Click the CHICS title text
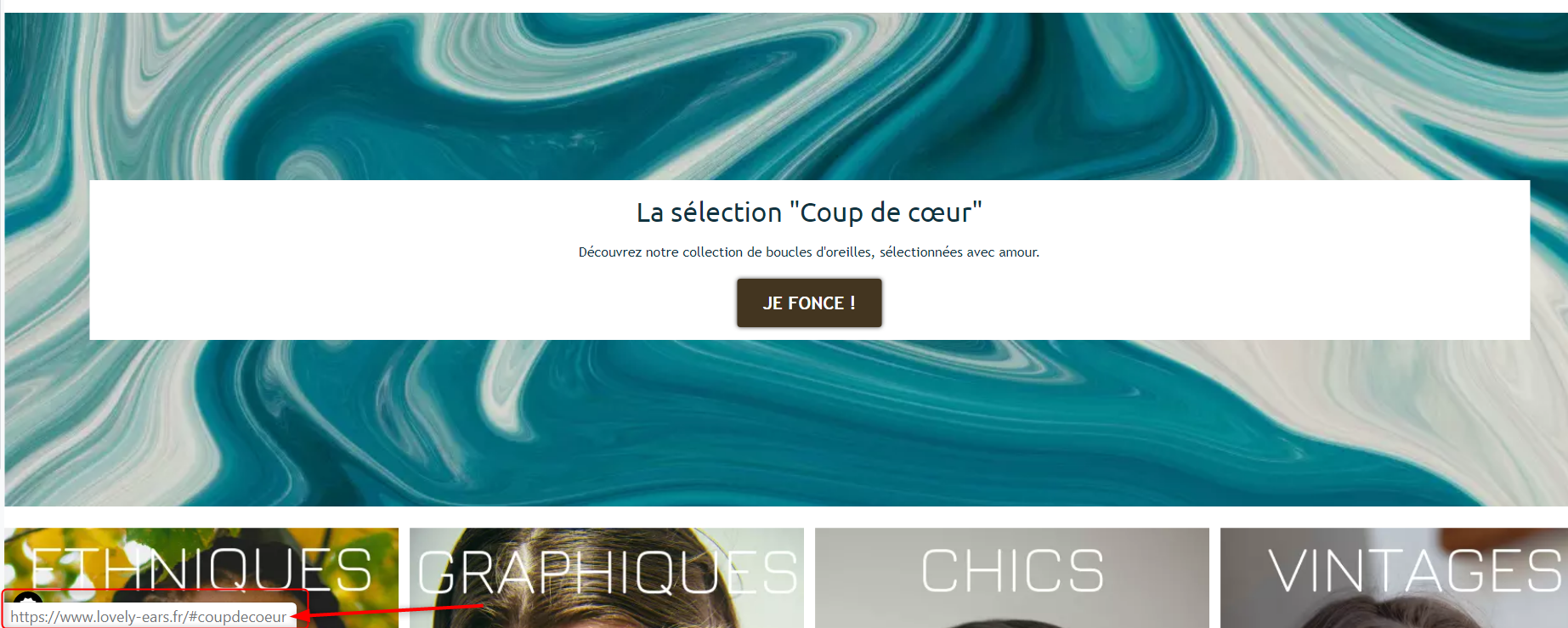The image size is (1568, 628). [1012, 569]
